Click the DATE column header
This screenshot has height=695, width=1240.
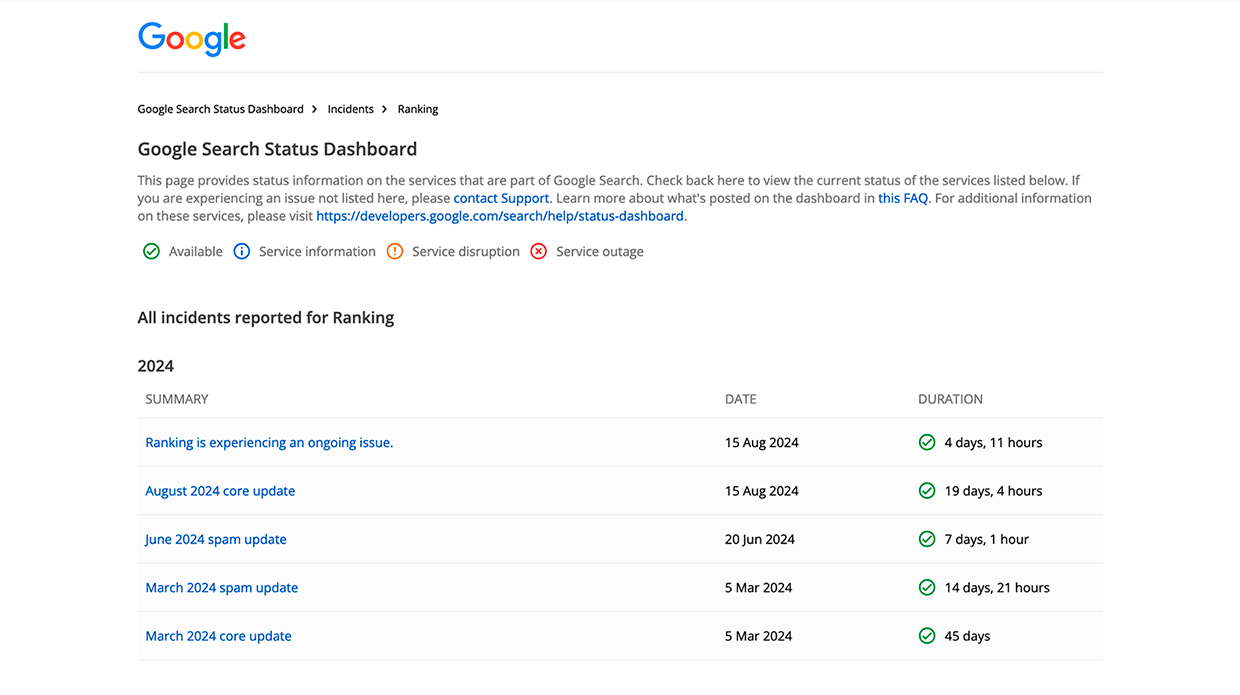tap(741, 399)
